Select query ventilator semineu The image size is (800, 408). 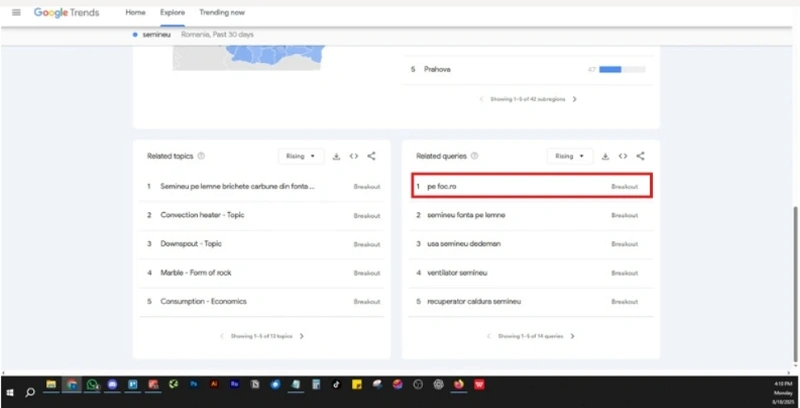(531, 273)
